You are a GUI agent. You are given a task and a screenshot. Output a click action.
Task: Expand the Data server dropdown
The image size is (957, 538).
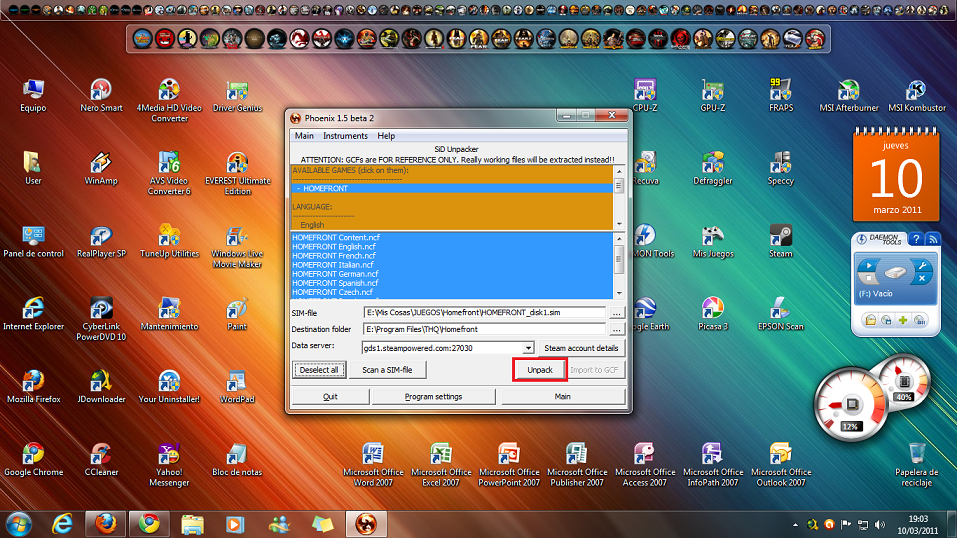tap(528, 348)
